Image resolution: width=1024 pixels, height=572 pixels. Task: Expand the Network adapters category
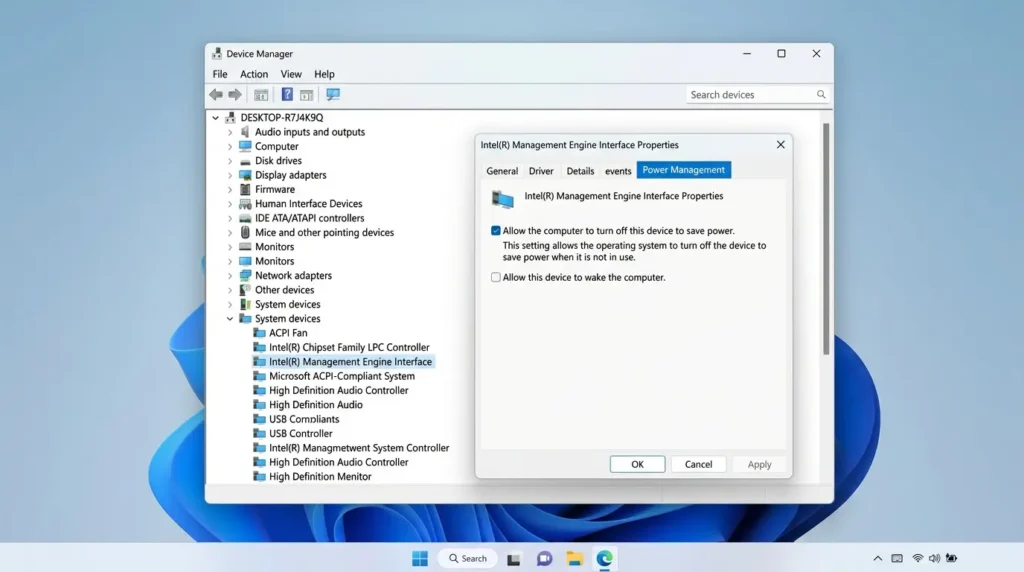point(230,276)
